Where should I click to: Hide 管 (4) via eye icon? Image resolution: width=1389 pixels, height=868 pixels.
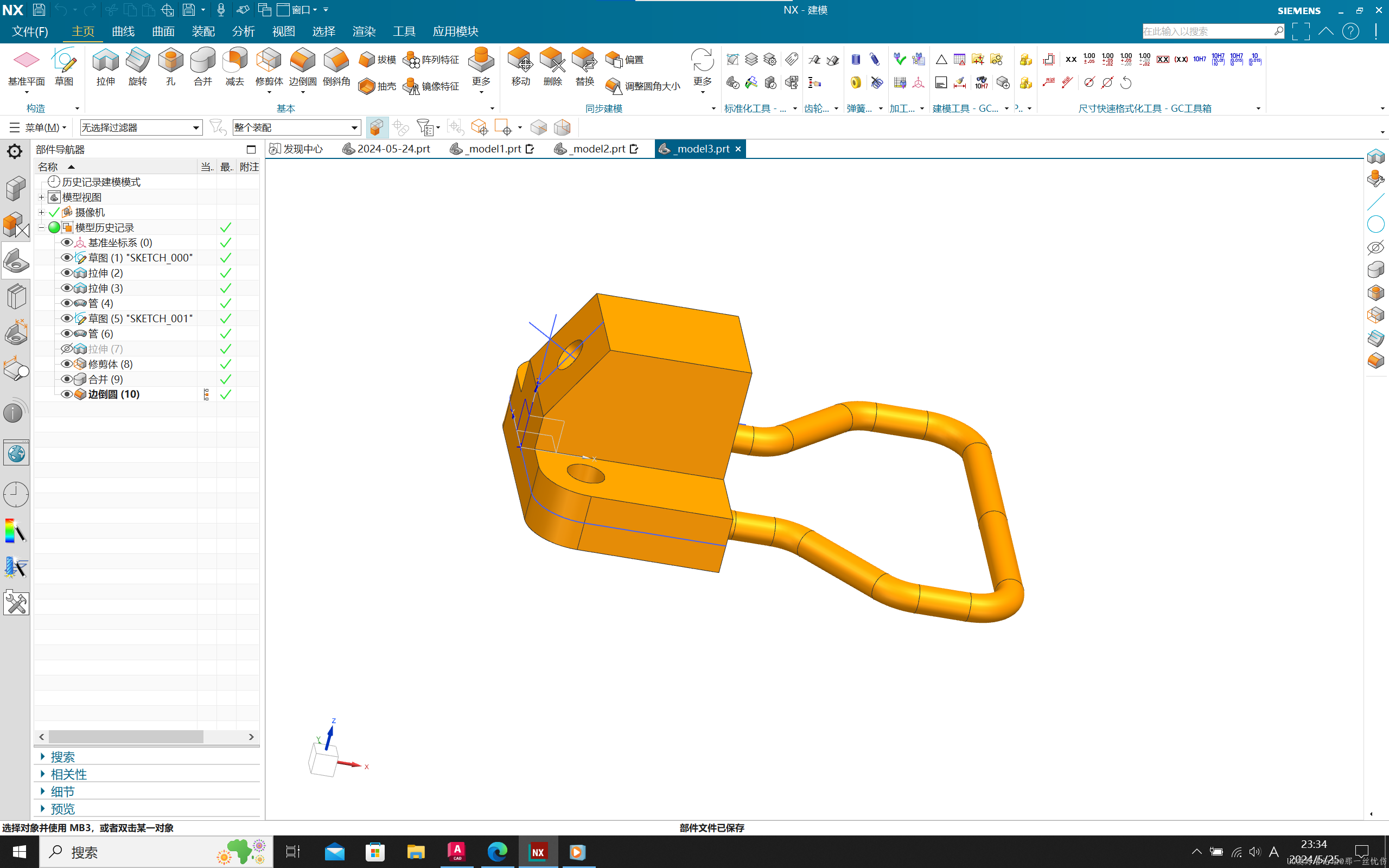[67, 304]
